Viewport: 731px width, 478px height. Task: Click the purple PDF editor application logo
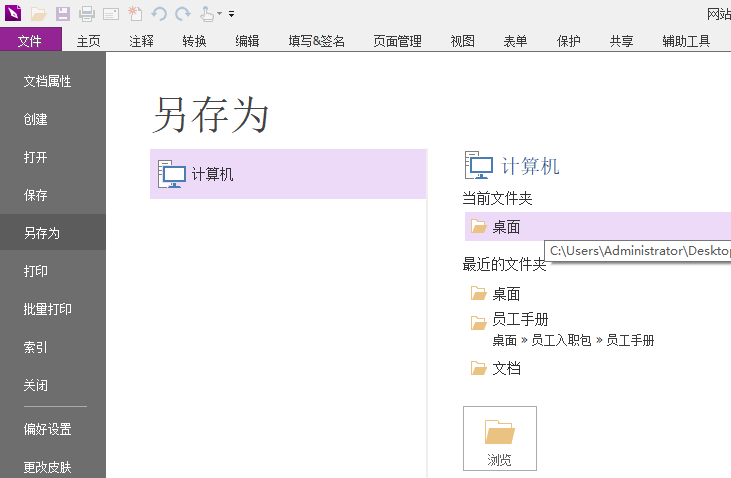pos(13,13)
